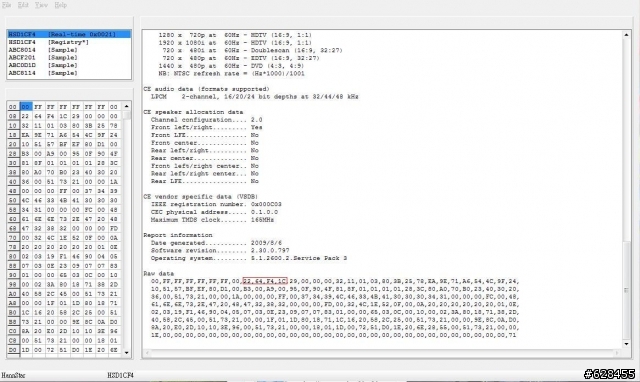Click hex grid scroll-up arrow
This screenshot has width=640, height=382.
pos(127,106)
